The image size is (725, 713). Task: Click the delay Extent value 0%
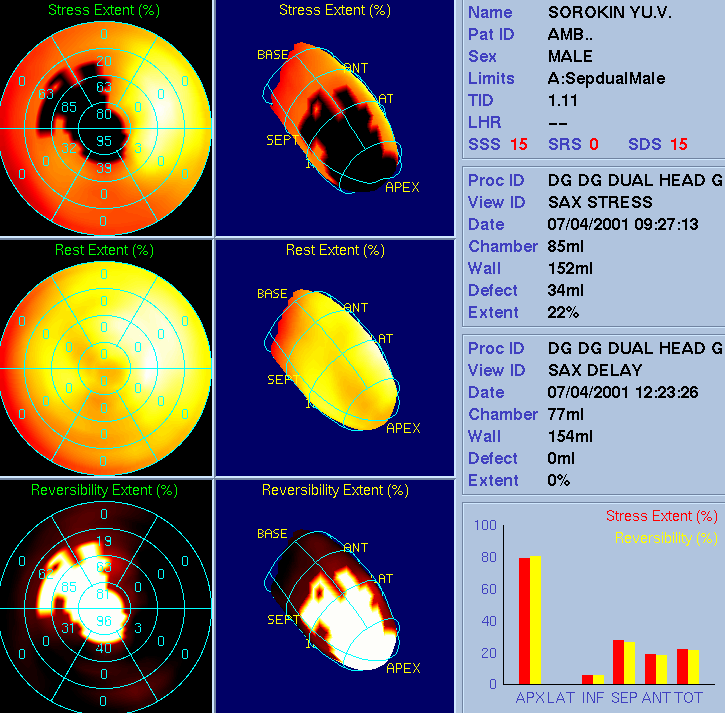(558, 480)
